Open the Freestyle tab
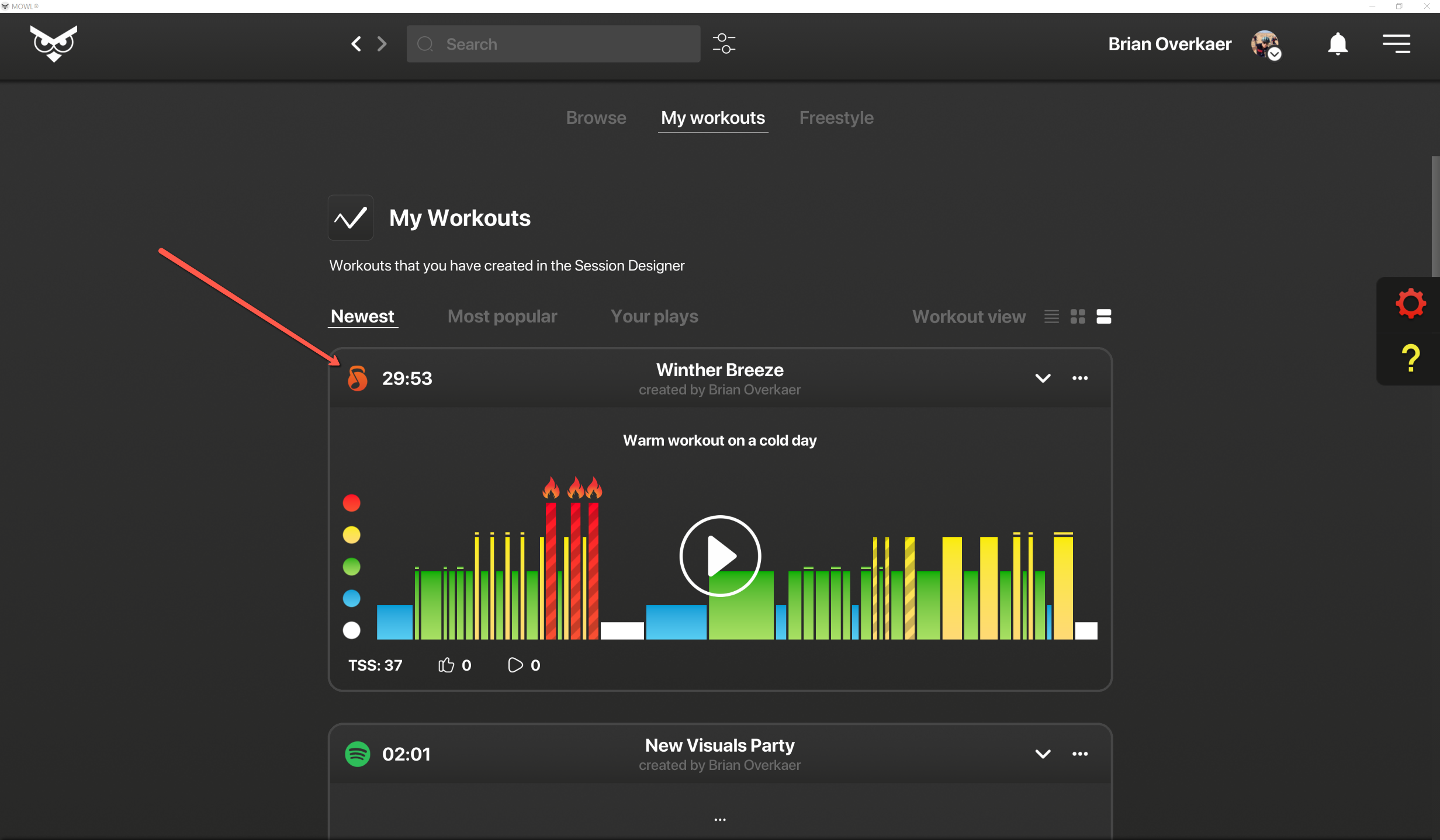Viewport: 1440px width, 840px height. pos(836,117)
